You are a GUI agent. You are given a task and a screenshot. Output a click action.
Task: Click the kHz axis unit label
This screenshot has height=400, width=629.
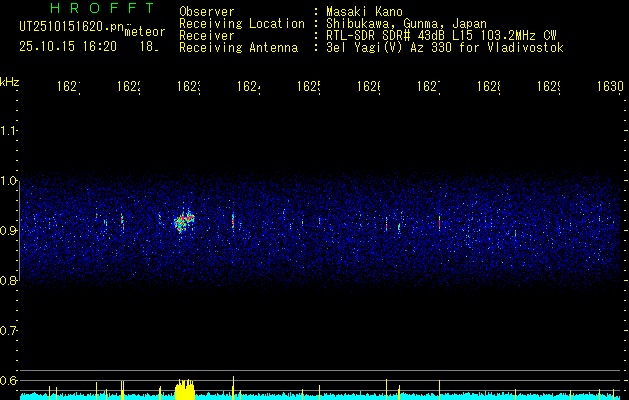tap(9, 81)
